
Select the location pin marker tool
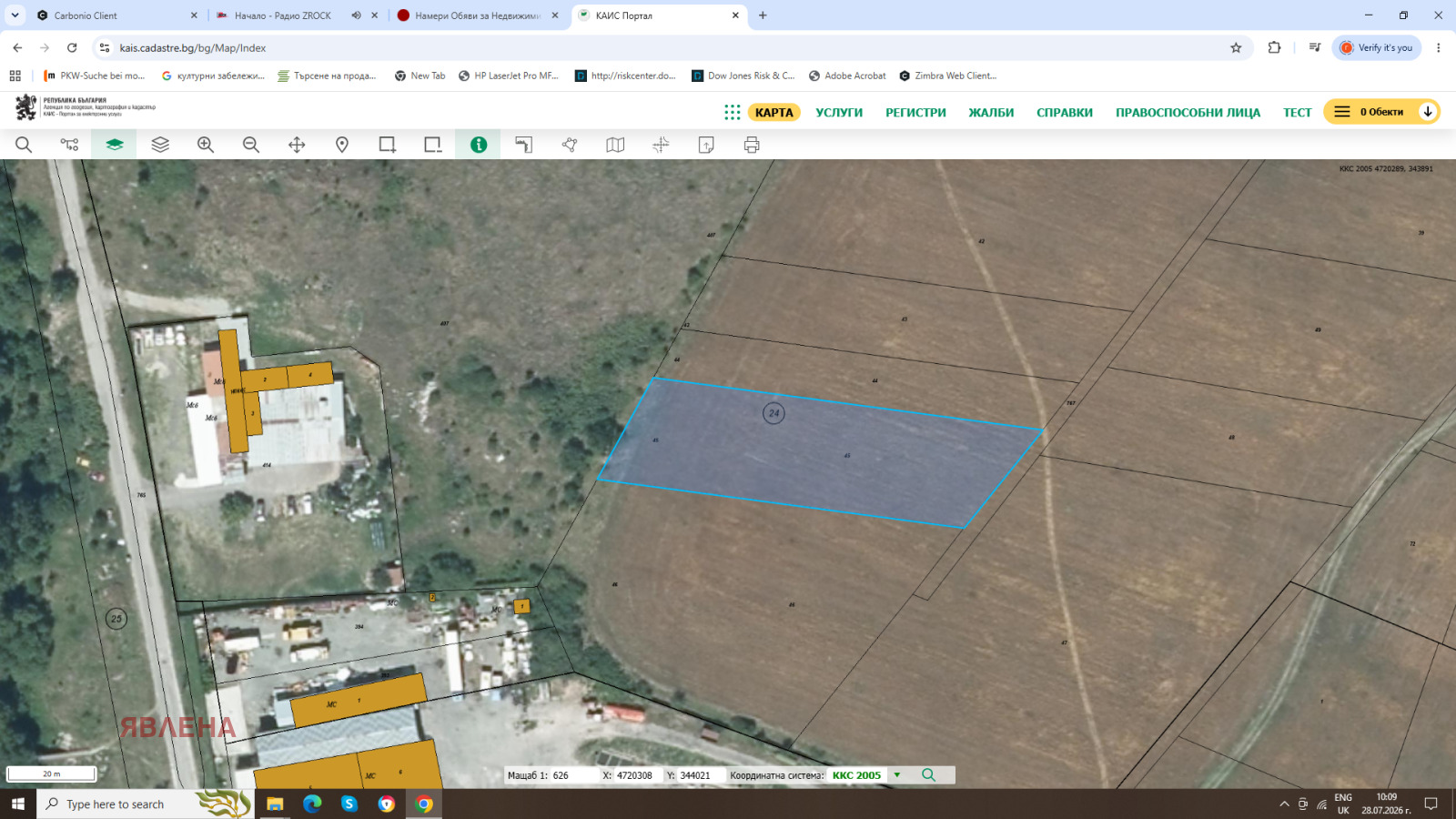(x=342, y=145)
